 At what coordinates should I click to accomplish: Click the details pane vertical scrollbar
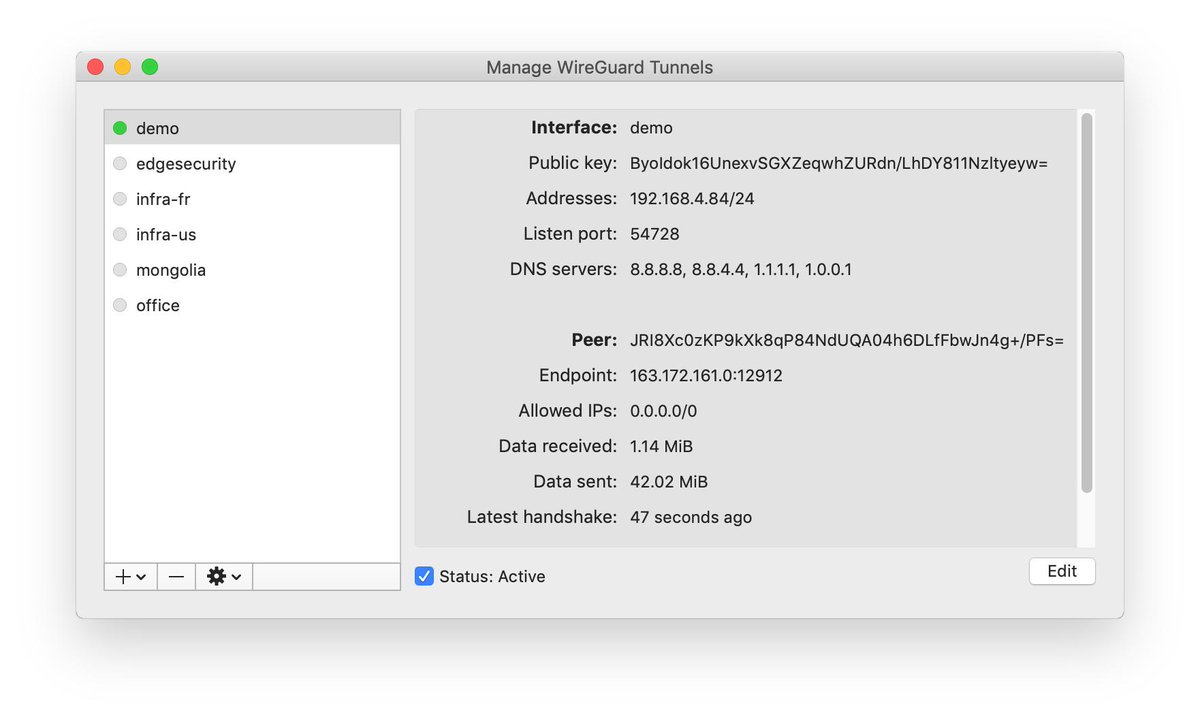(1087, 303)
